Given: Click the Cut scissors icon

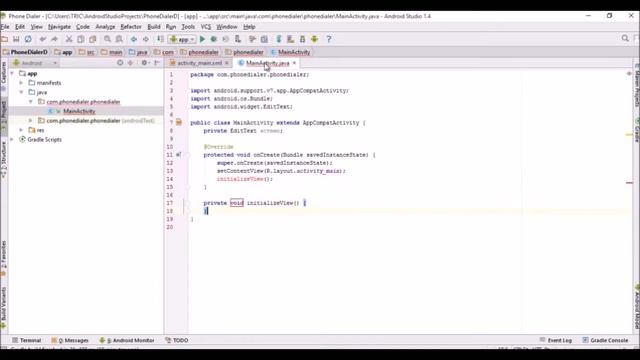Looking at the screenshot, I should 69,39.
